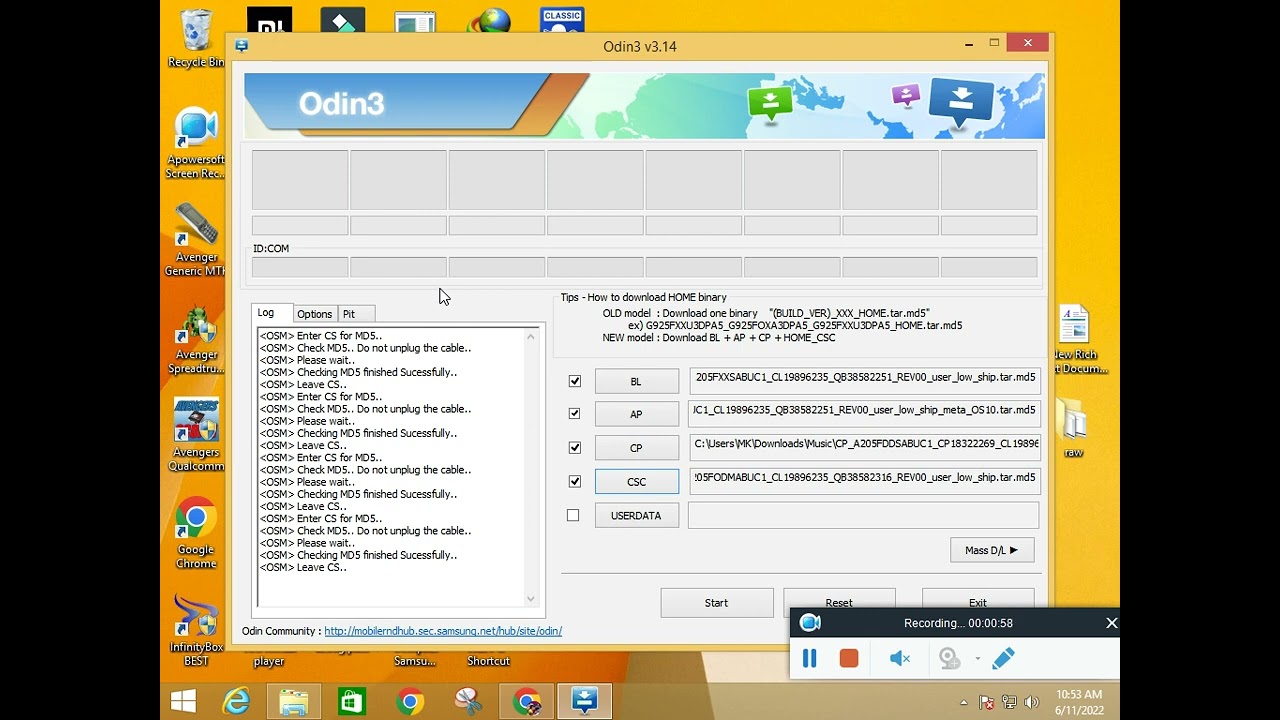Click the log scrollbar down arrow
The image size is (1280, 720).
tap(531, 599)
